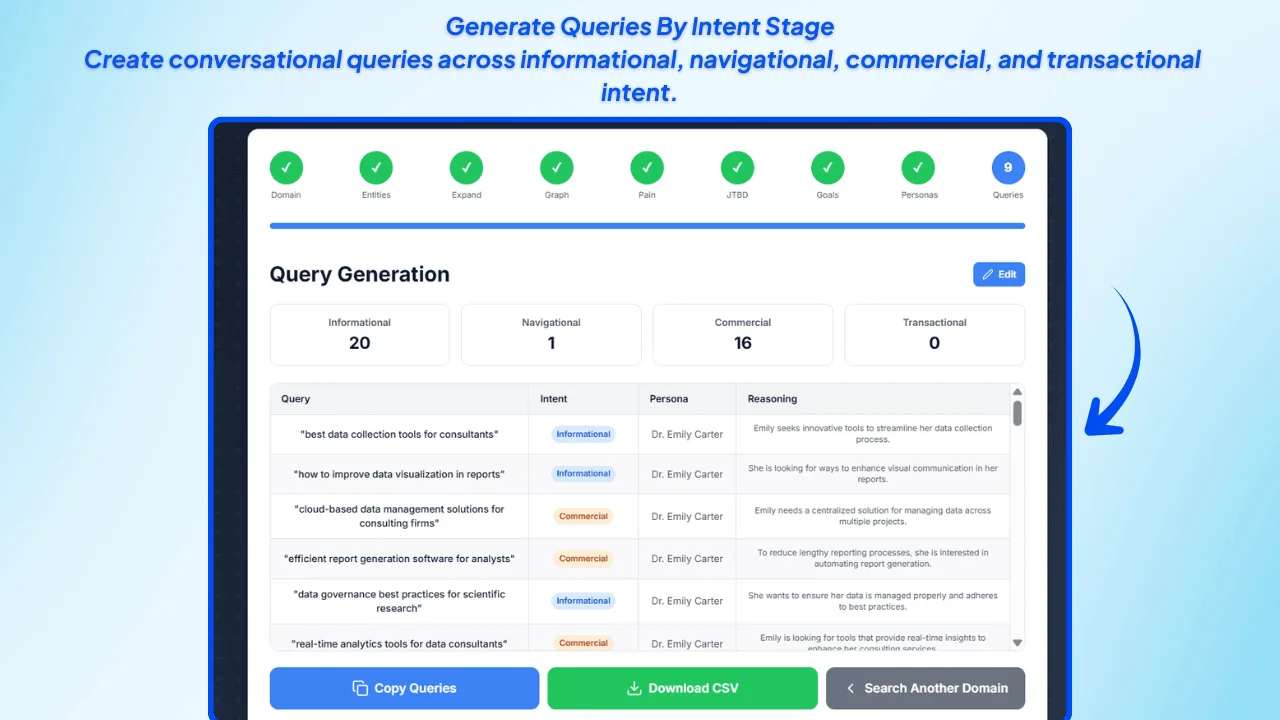Click the Domain step checkmark icon

[286, 167]
